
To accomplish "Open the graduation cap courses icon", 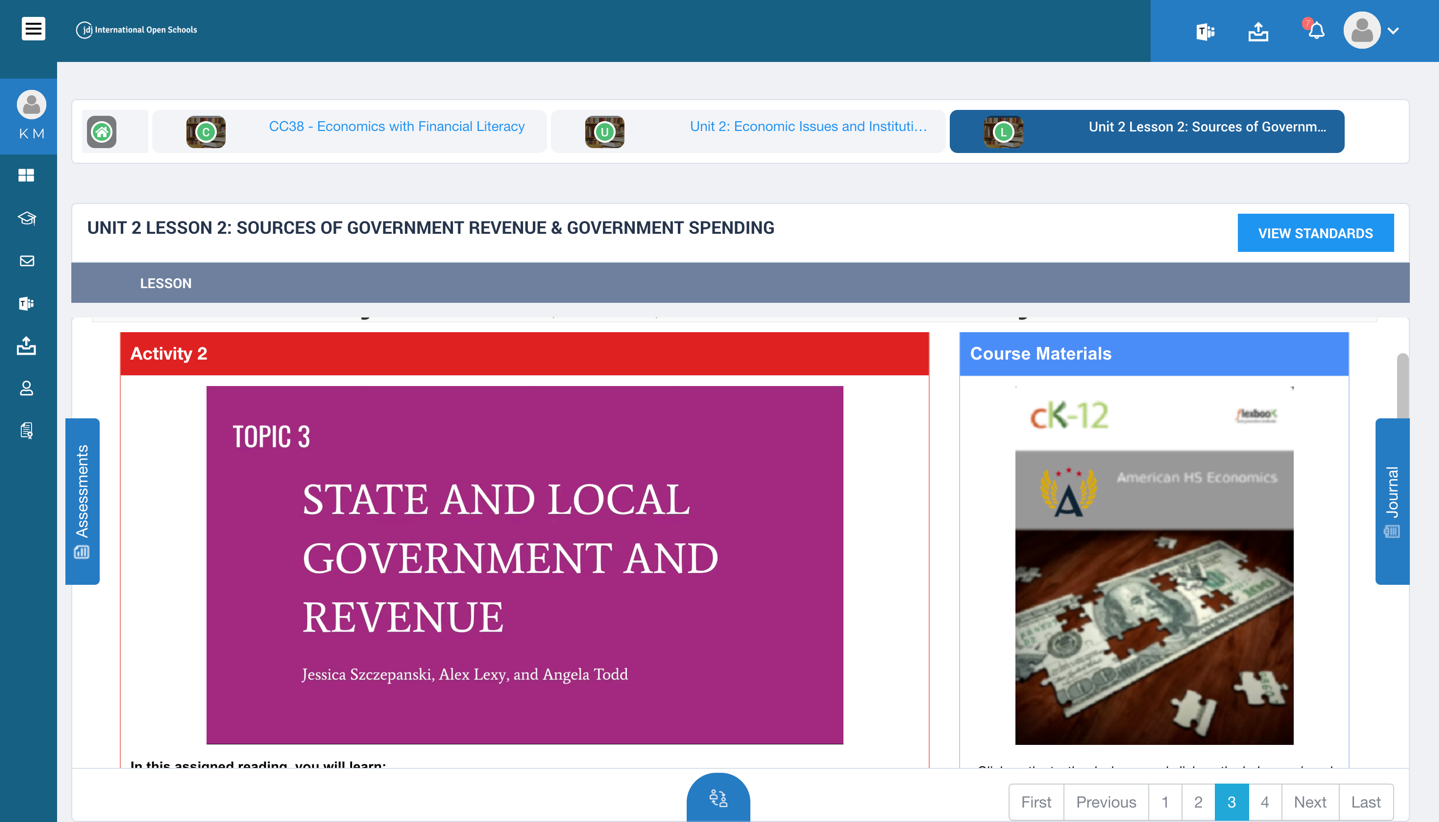I will pyautogui.click(x=27, y=218).
